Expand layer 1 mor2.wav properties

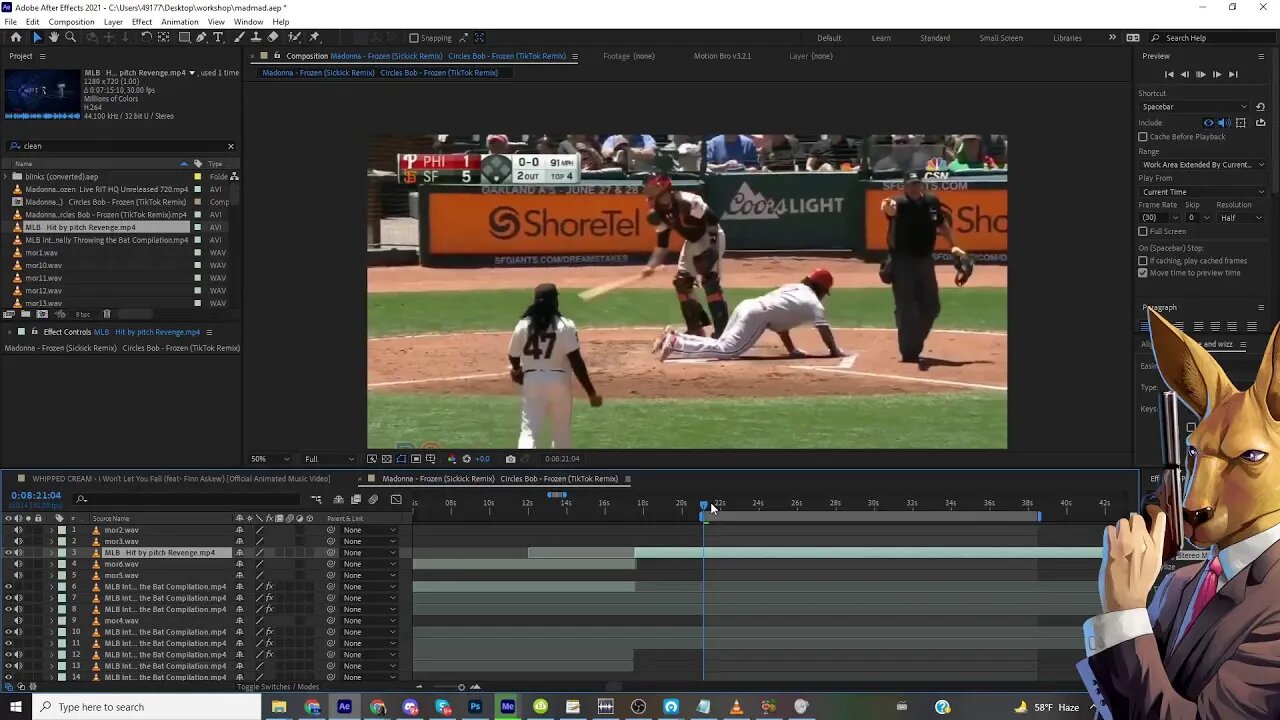pyautogui.click(x=51, y=530)
